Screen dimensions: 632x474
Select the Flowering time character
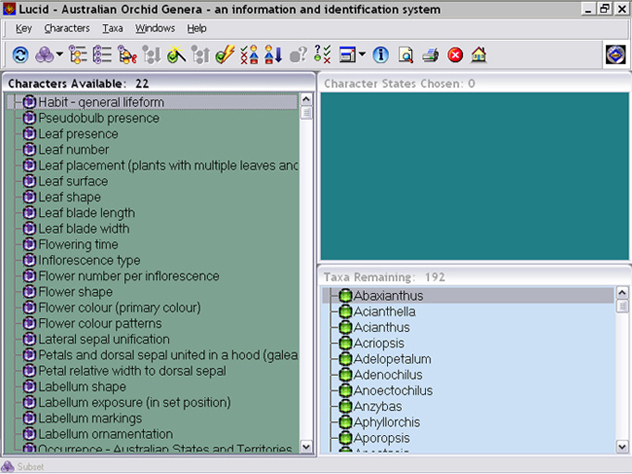tap(78, 244)
